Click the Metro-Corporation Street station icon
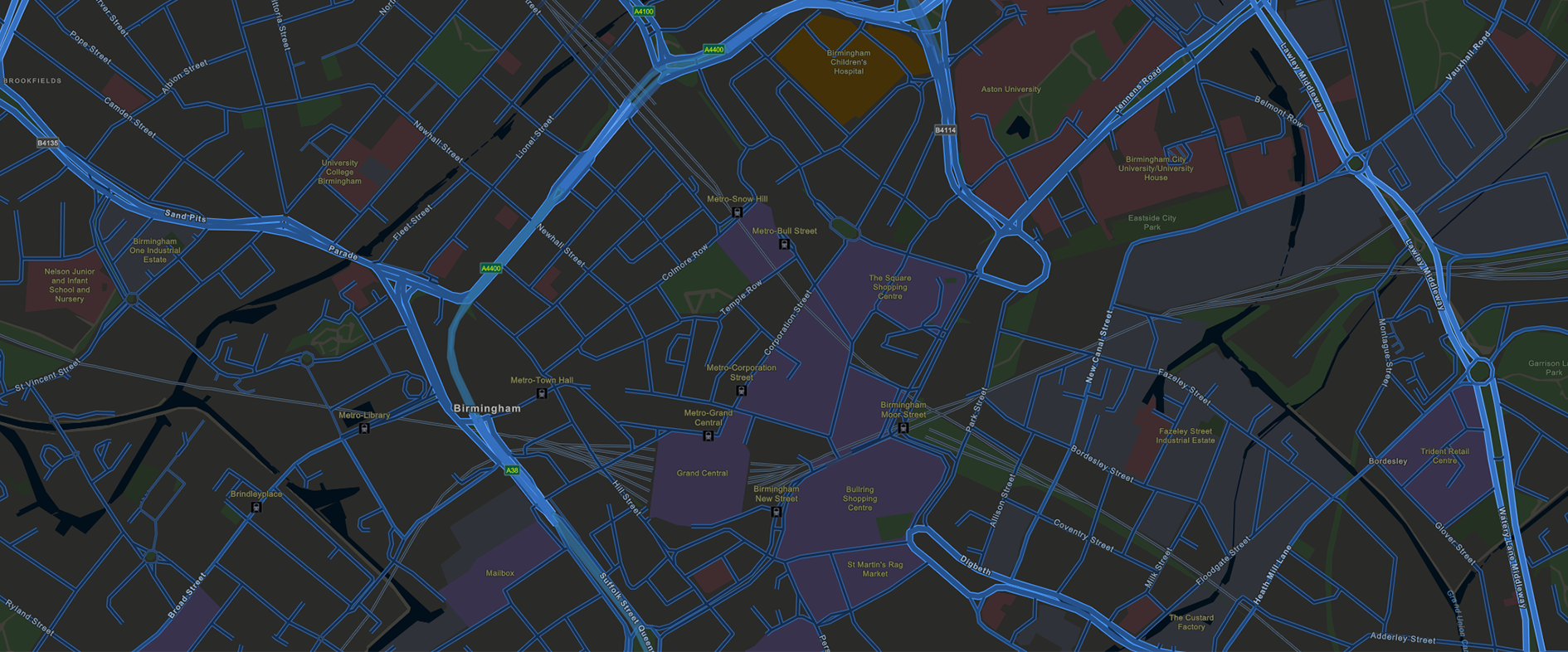 (742, 390)
